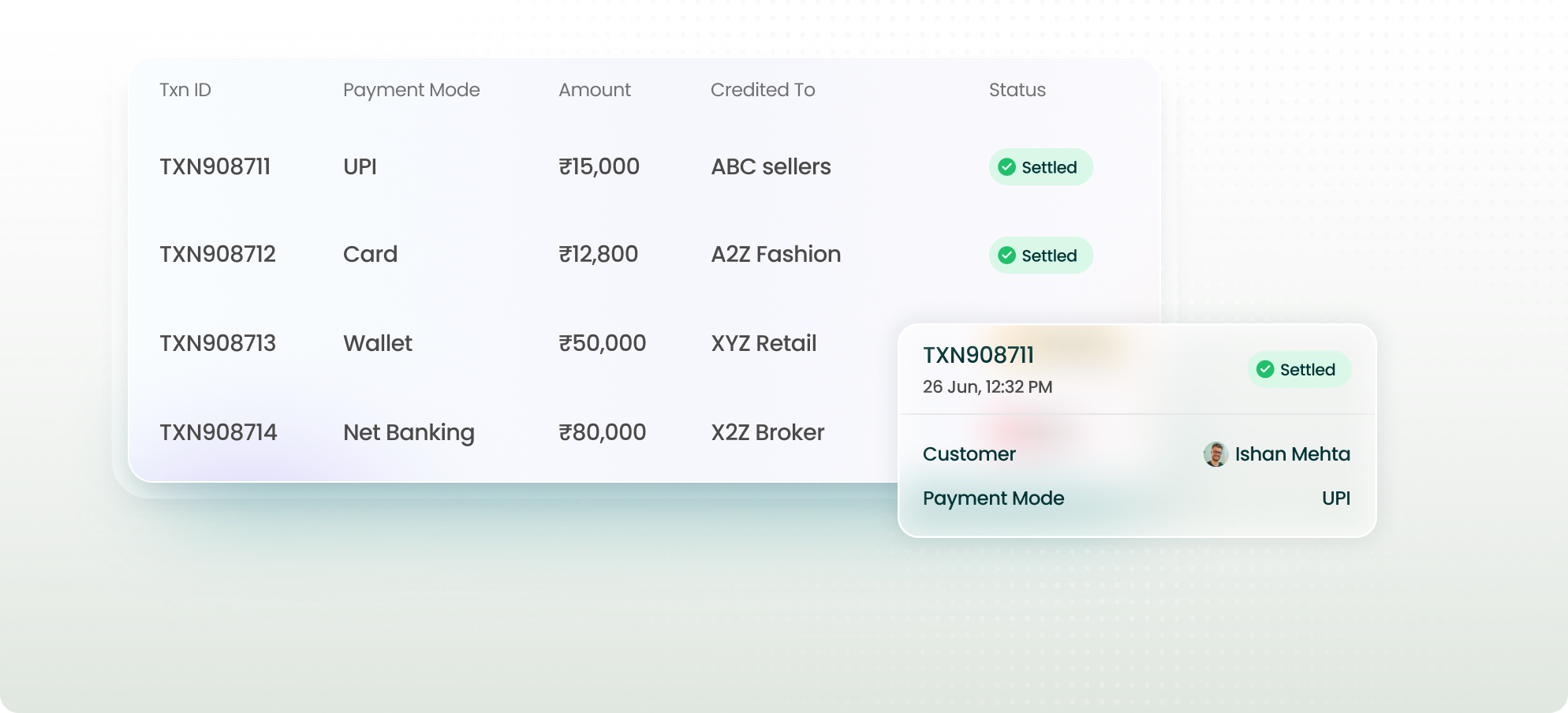Screen dimensions: 1568x713
Task: Click TXN908711 title in detail card
Action: (x=978, y=356)
